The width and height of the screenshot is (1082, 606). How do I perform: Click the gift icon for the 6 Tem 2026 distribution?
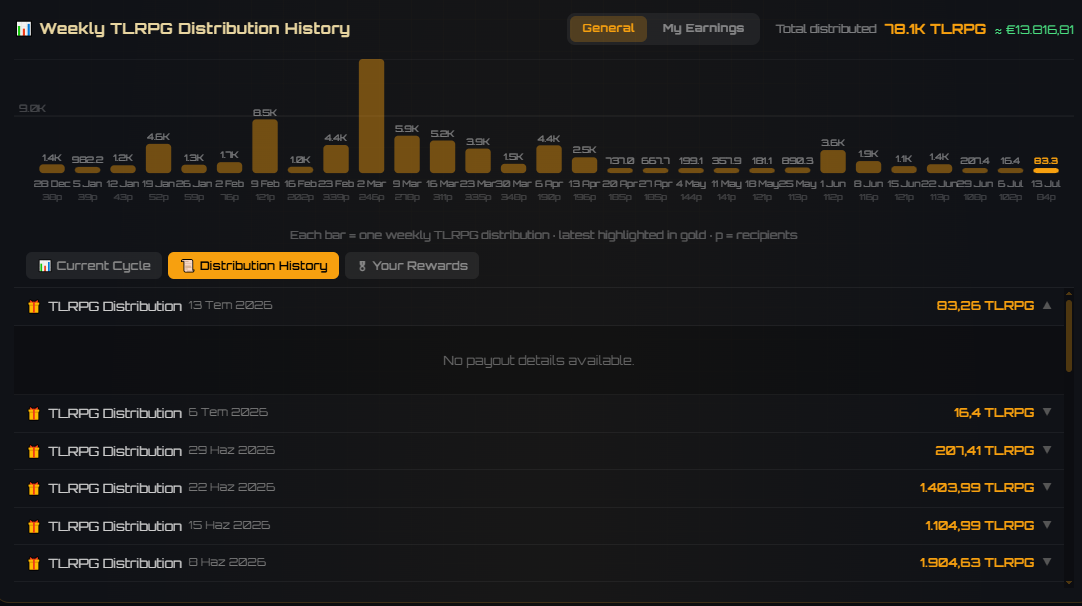33,413
